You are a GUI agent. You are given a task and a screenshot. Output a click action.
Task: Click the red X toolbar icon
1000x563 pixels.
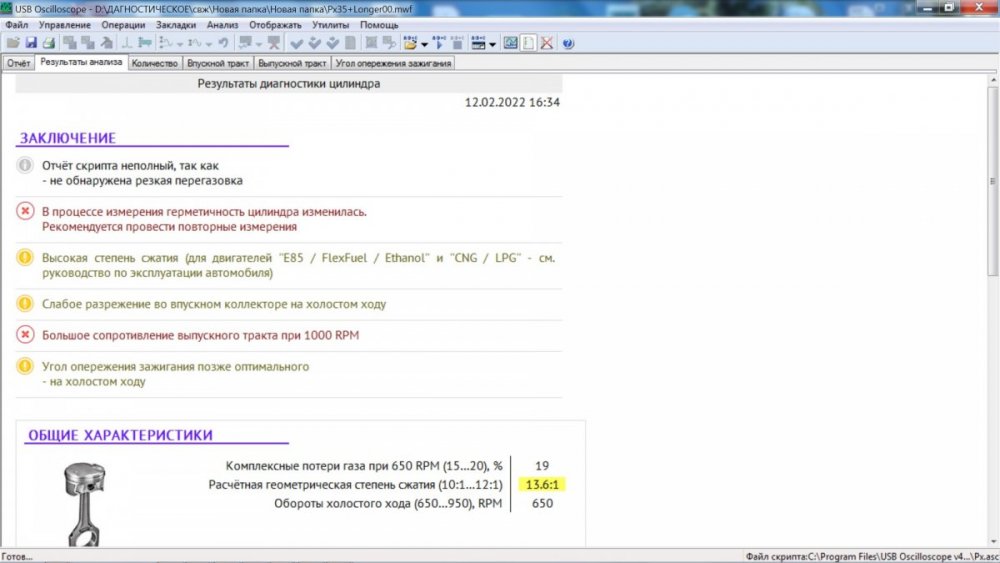[547, 43]
